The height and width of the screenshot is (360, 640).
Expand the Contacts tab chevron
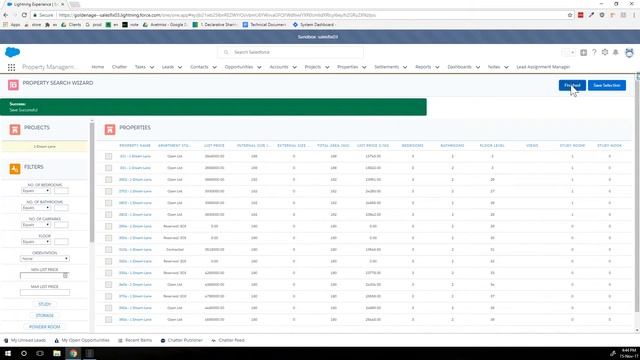click(x=214, y=67)
